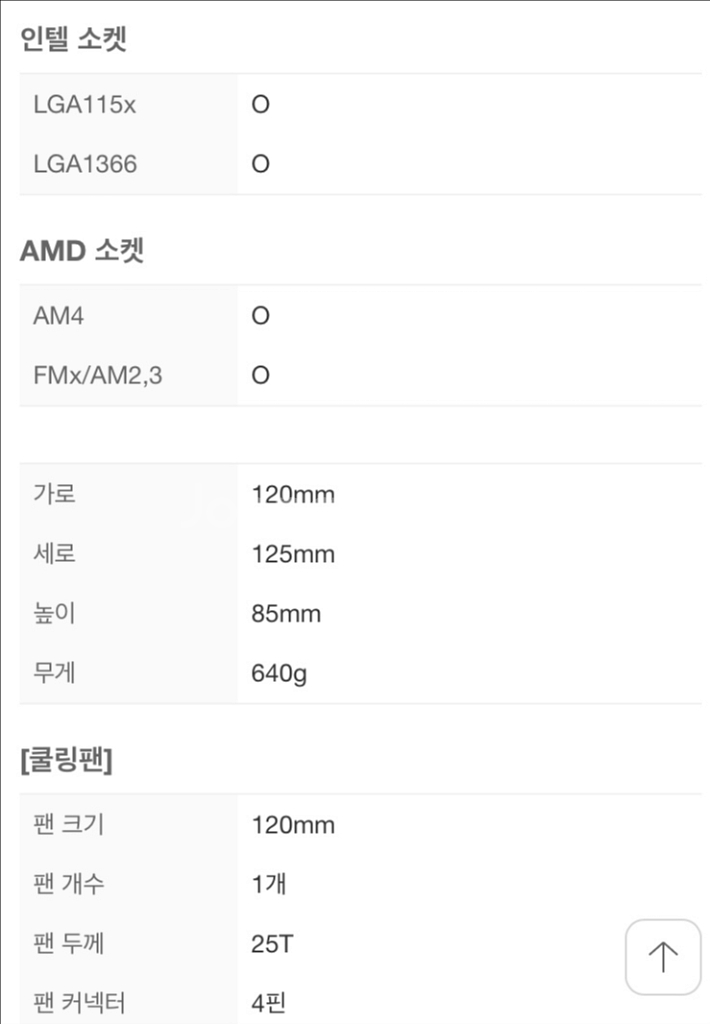
Task: Click the 무게 640g value
Action: [279, 674]
